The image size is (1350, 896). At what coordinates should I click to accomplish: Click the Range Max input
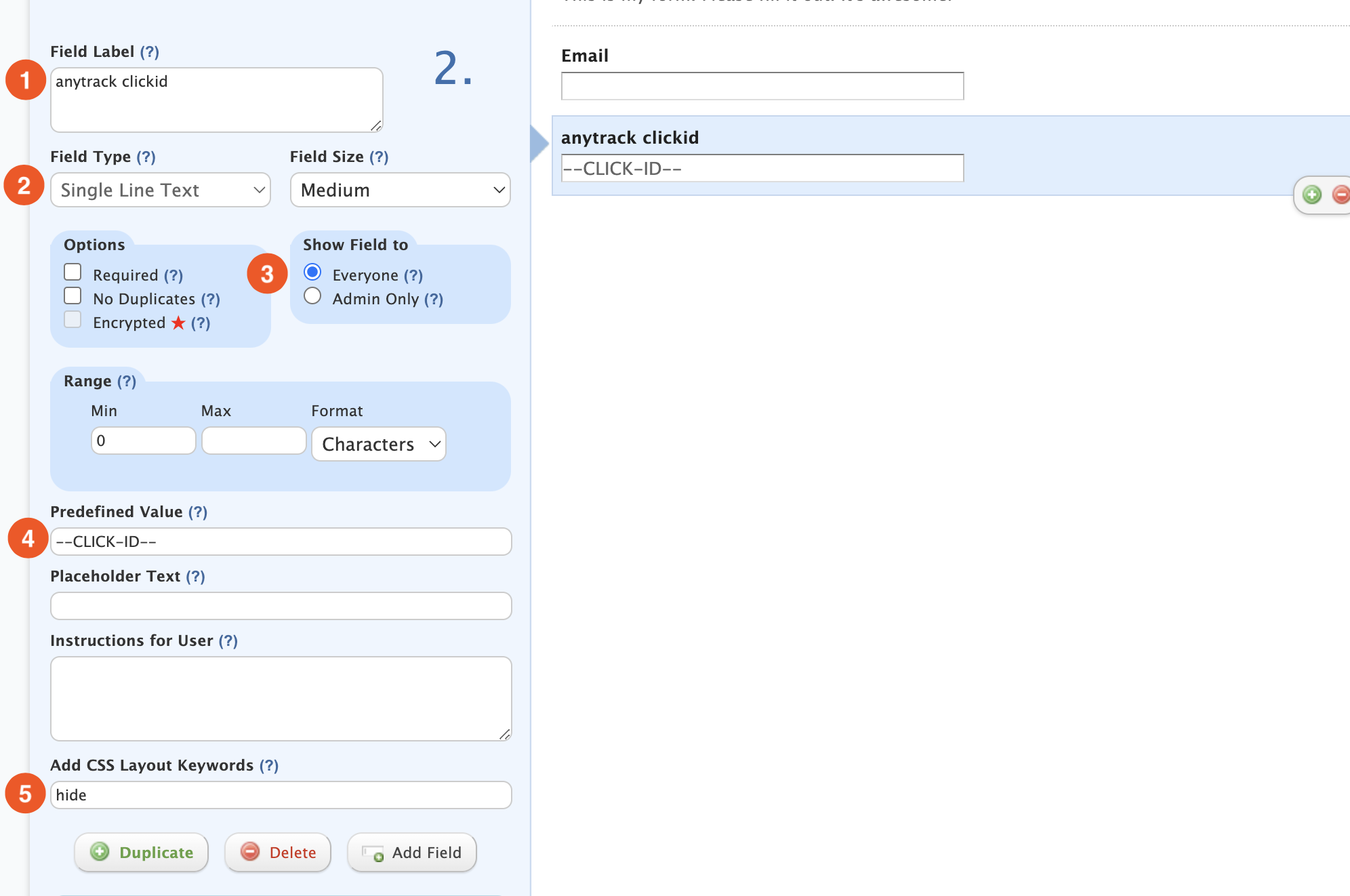click(x=254, y=441)
